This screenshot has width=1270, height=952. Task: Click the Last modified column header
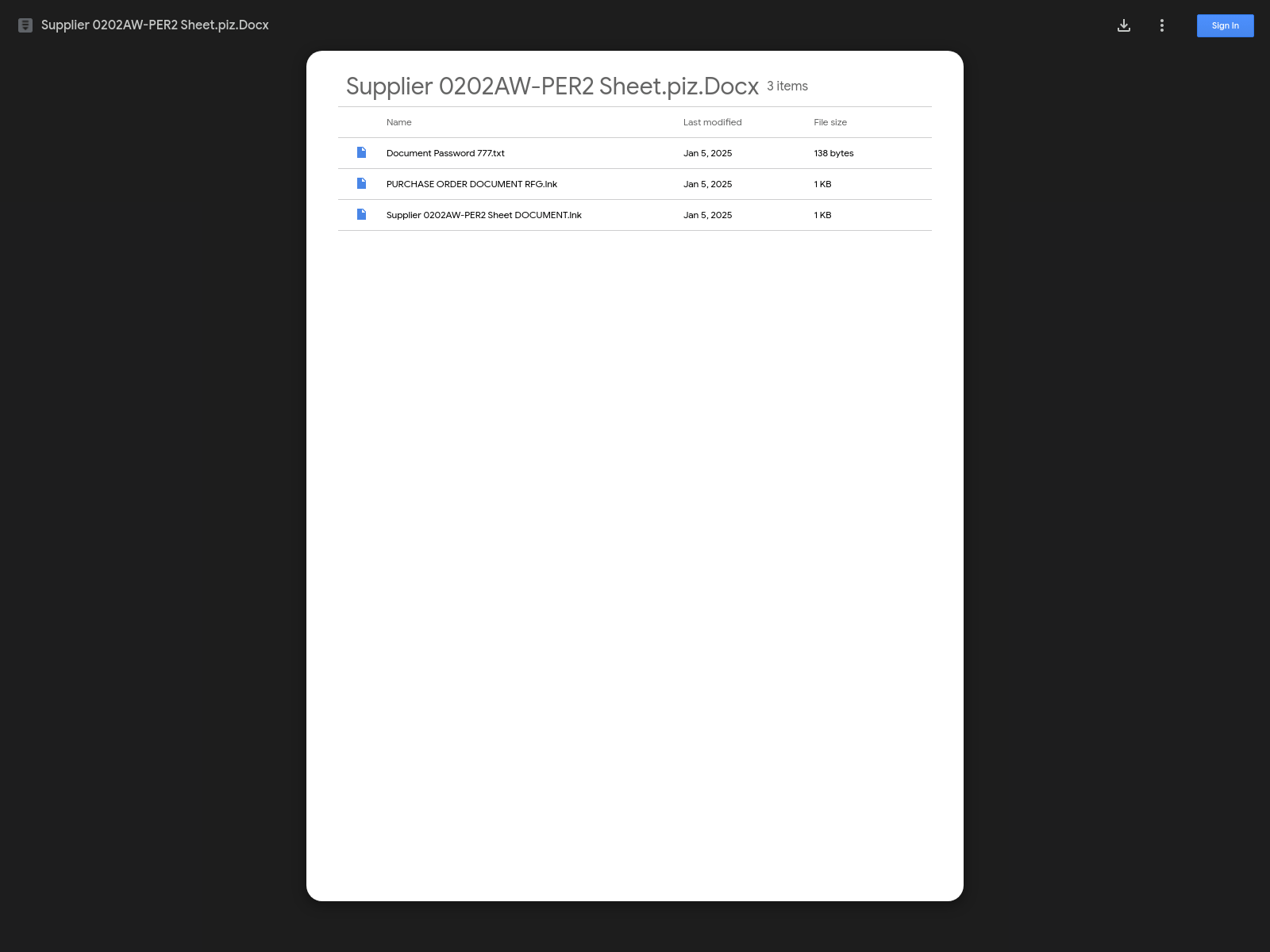pos(713,122)
